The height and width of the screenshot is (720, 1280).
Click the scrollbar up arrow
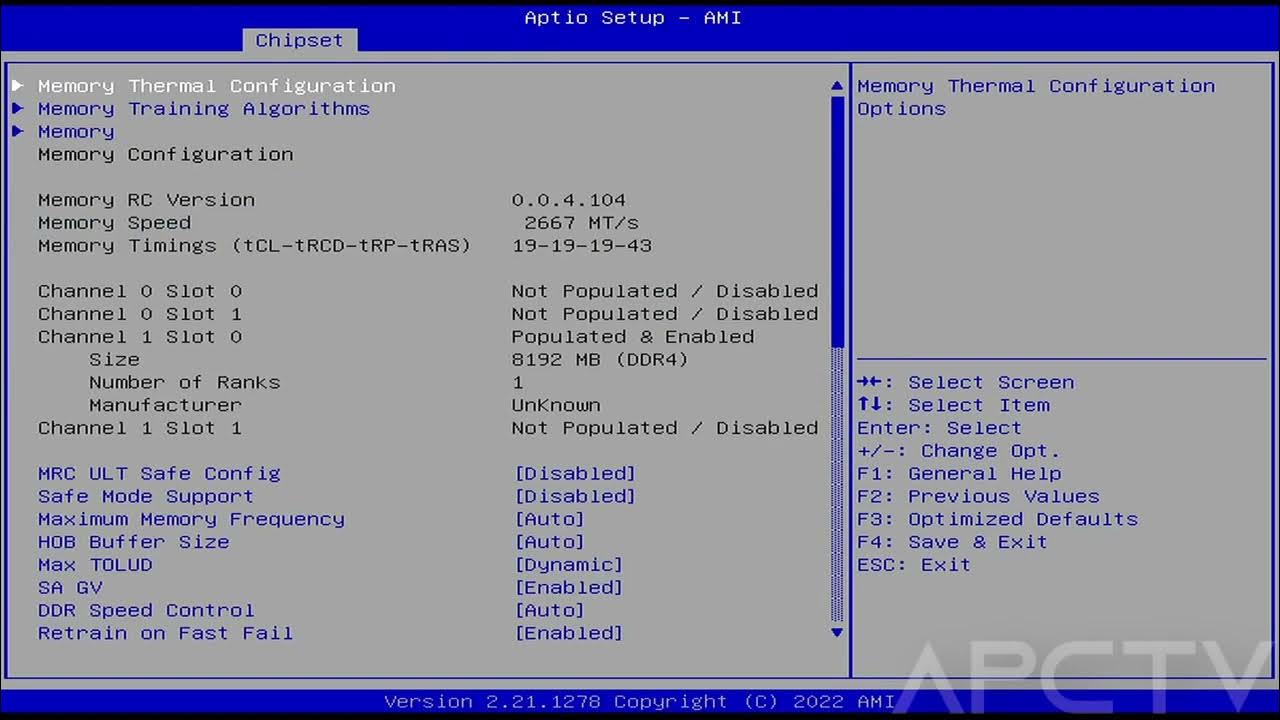(837, 86)
